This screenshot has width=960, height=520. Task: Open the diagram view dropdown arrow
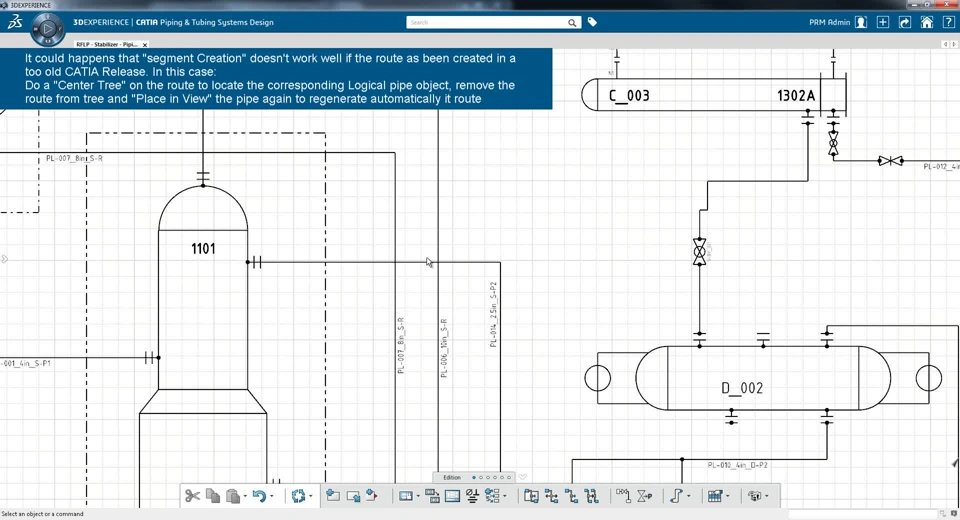tap(418, 496)
